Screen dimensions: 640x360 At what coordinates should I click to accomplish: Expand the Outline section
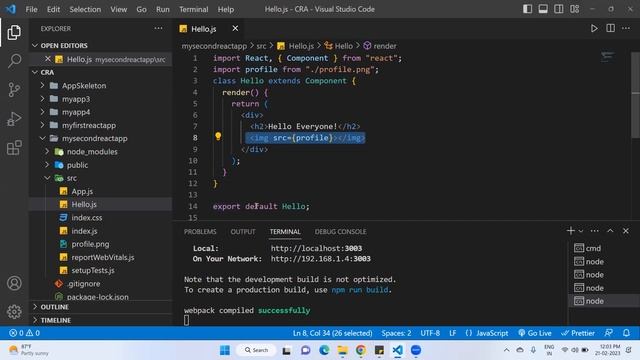[35, 307]
